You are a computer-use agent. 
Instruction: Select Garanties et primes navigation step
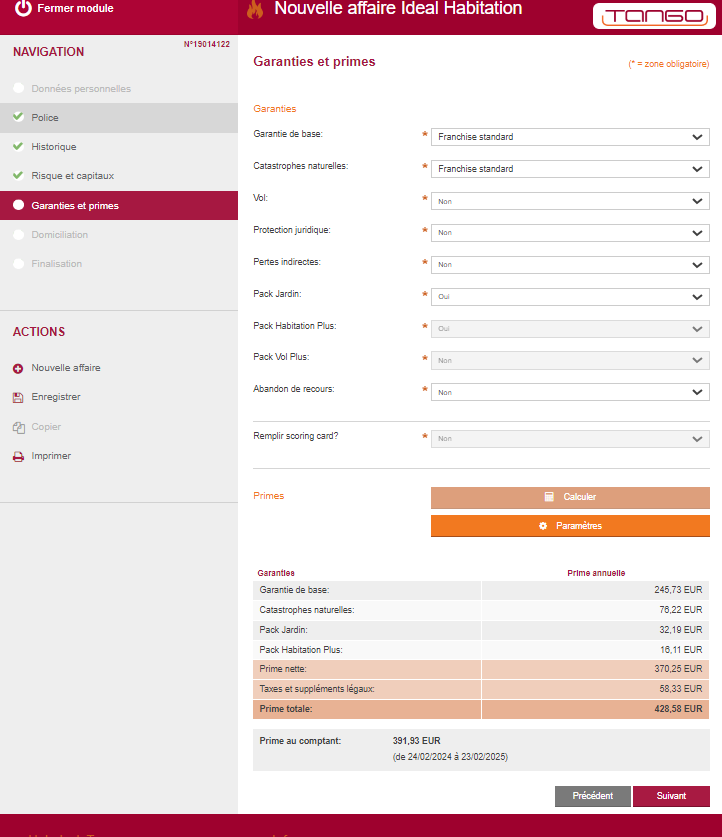pos(118,206)
